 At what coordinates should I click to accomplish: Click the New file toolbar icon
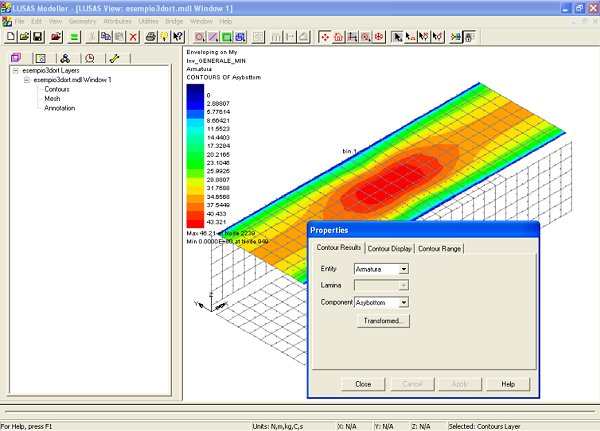tap(10, 37)
